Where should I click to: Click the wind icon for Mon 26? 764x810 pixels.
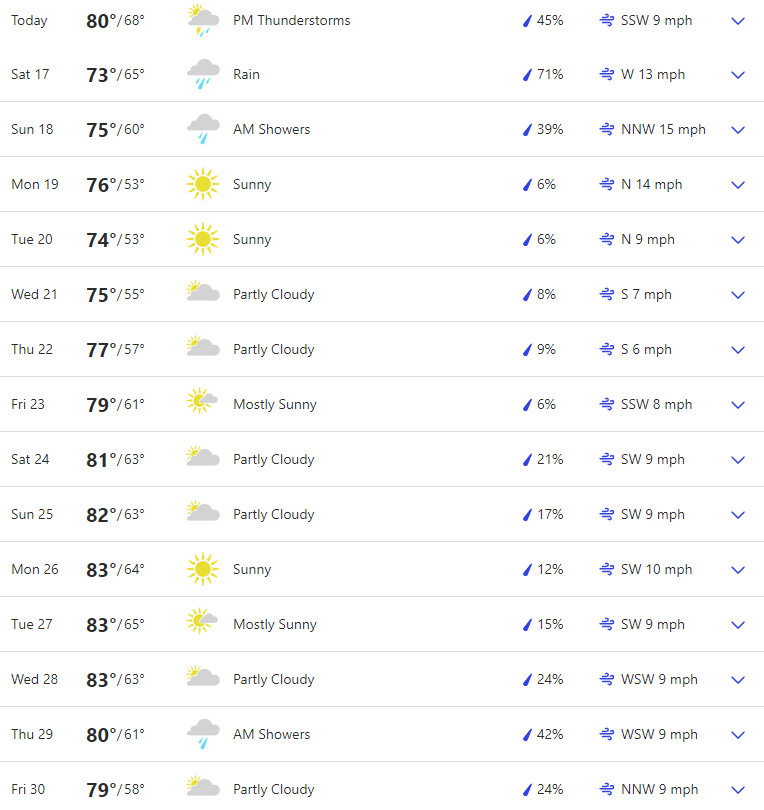tap(606, 570)
